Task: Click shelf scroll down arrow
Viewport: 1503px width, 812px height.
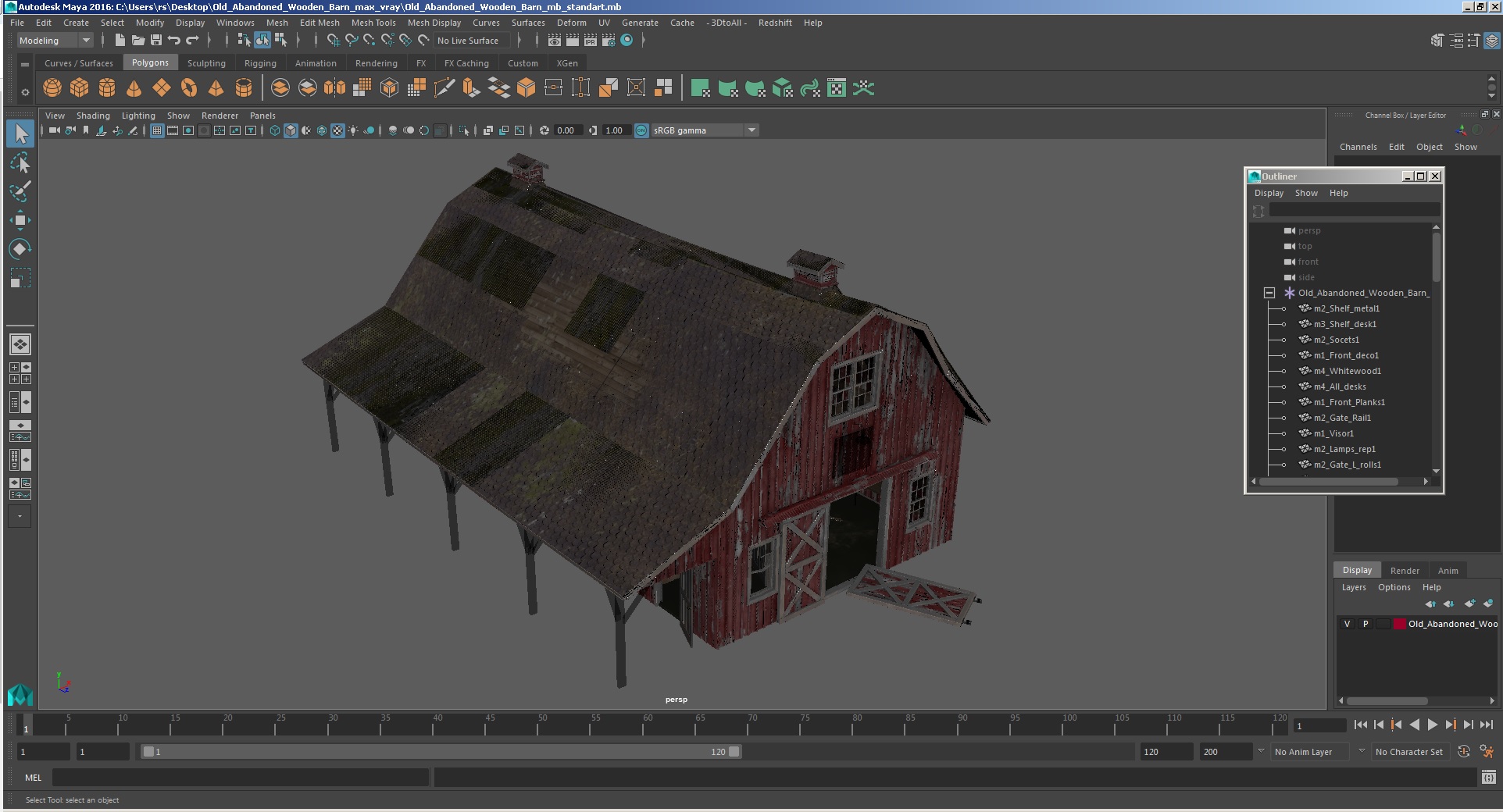Action: click(1491, 97)
